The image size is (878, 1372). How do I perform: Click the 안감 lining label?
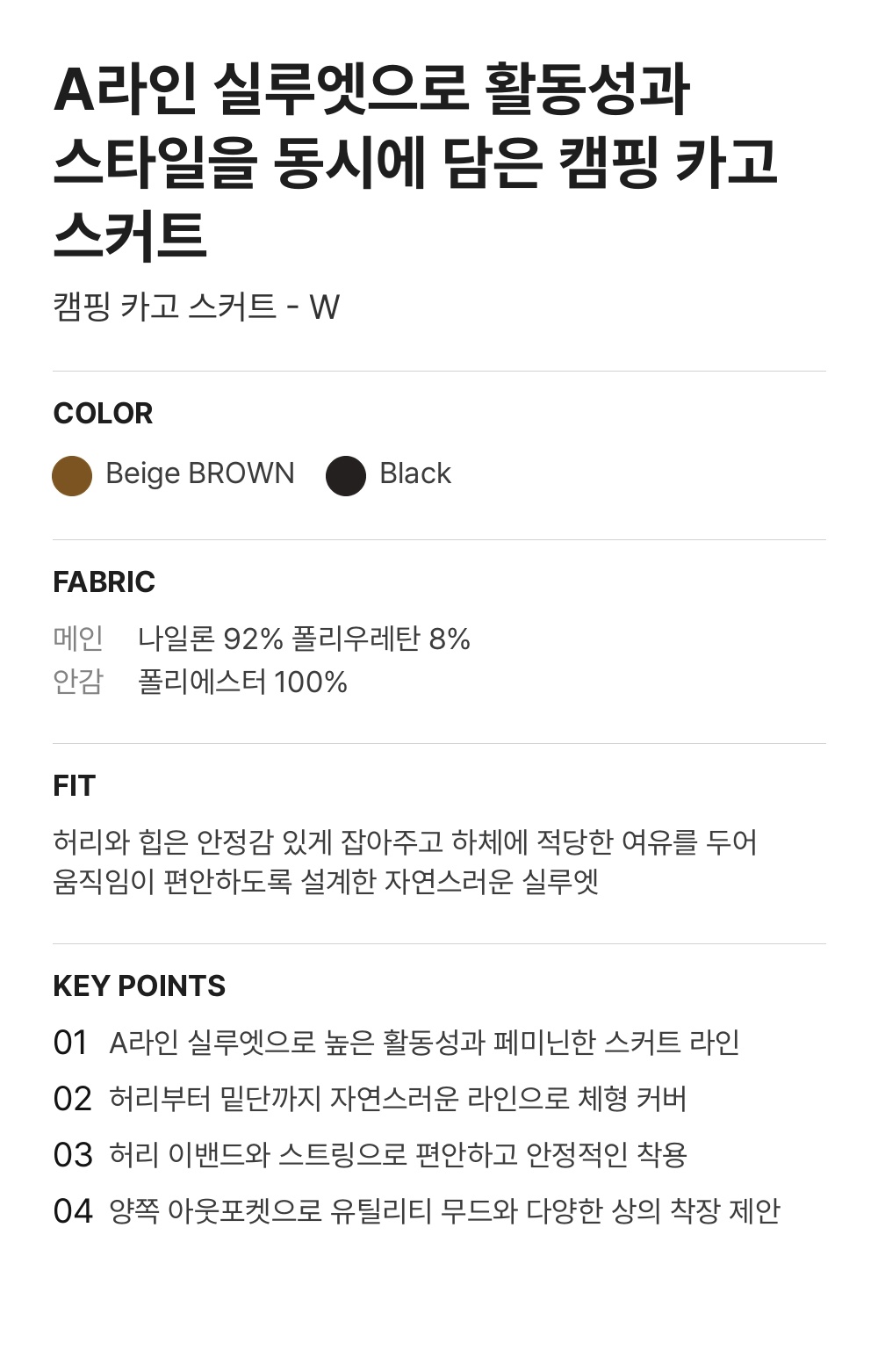(x=78, y=682)
